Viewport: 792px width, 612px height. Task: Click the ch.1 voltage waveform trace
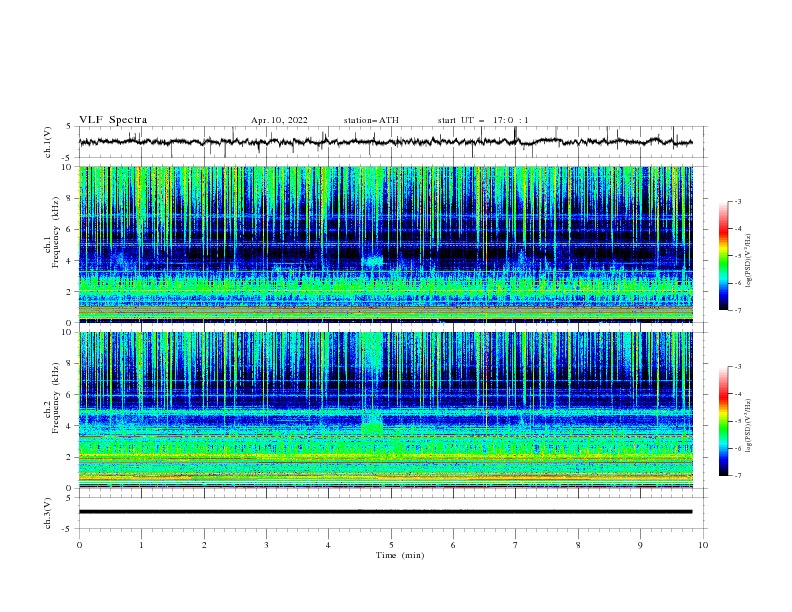click(x=386, y=142)
